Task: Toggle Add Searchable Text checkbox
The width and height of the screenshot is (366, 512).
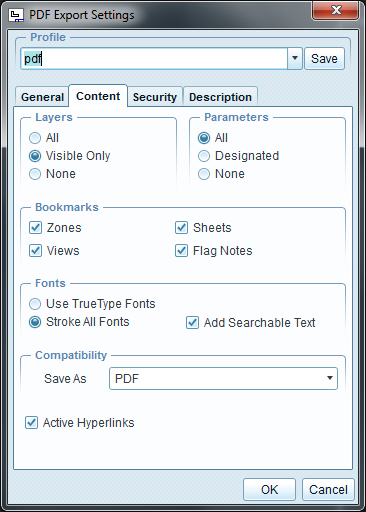Action: [192, 322]
